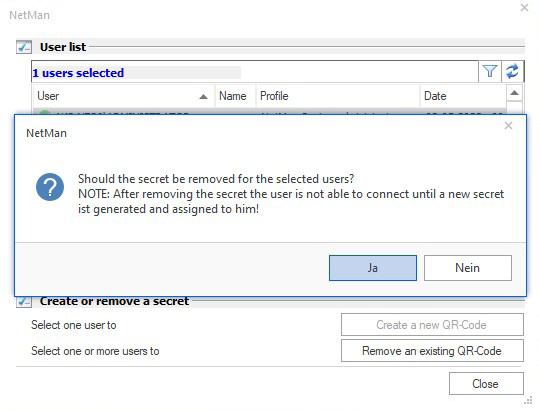Image resolution: width=539 pixels, height=411 pixels.
Task: Click the '1 users selected' field
Action: point(255,72)
